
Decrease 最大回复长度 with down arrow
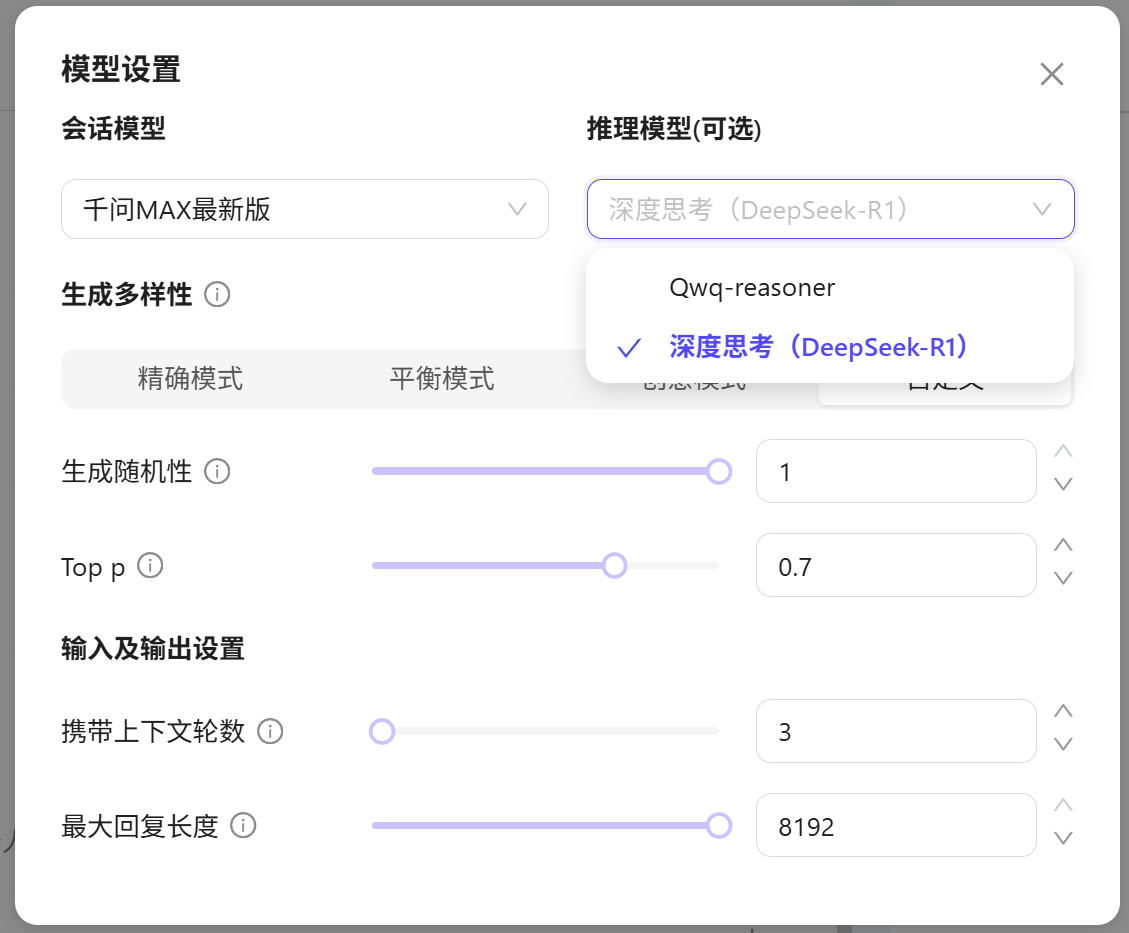pos(1063,838)
